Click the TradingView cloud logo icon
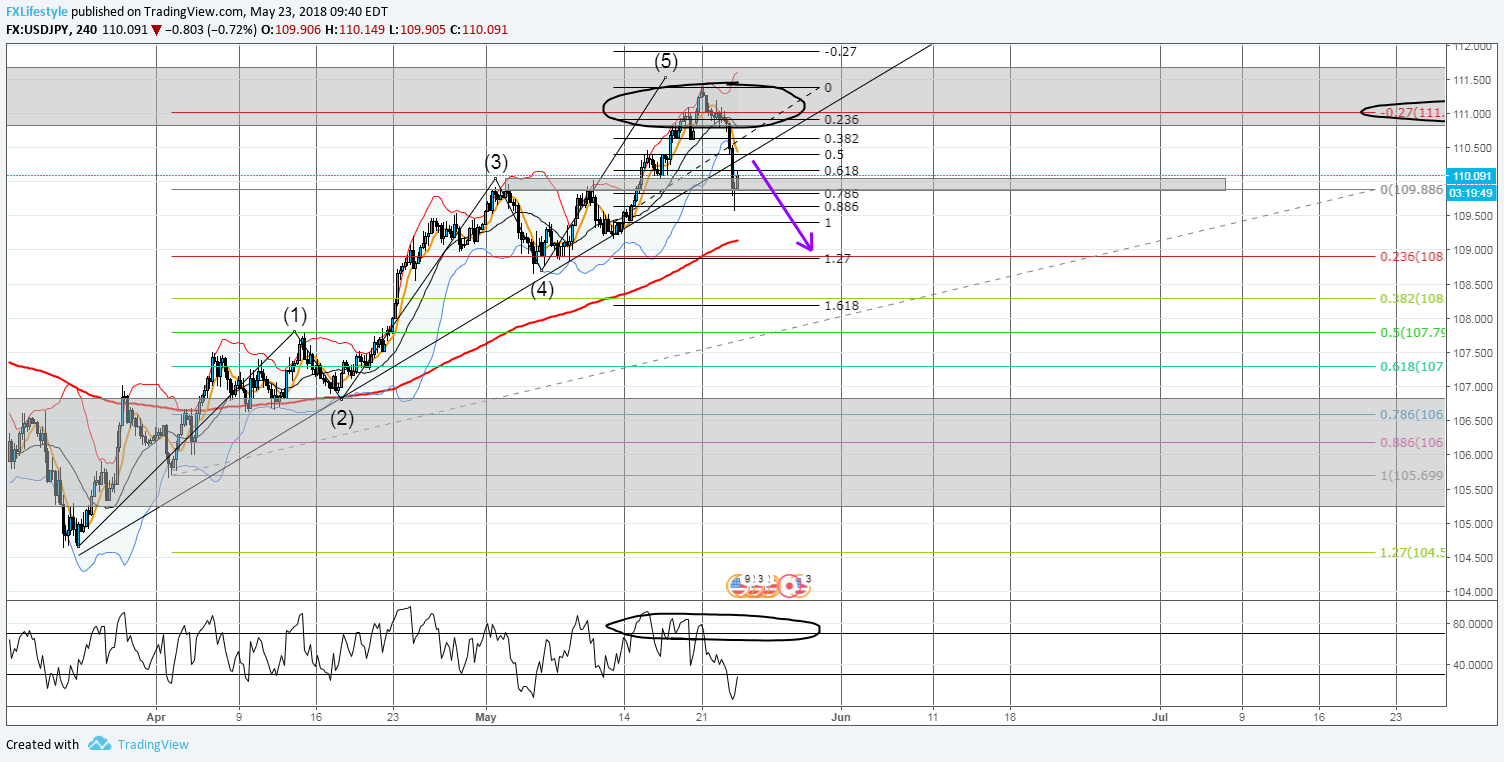The width and height of the screenshot is (1504, 762). click(x=99, y=743)
